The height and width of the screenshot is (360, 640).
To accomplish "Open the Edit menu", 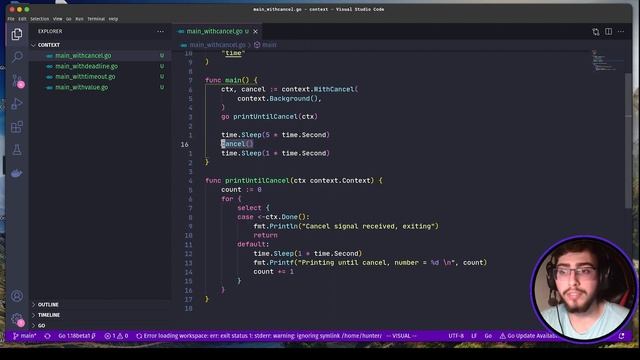I will (x=22, y=19).
